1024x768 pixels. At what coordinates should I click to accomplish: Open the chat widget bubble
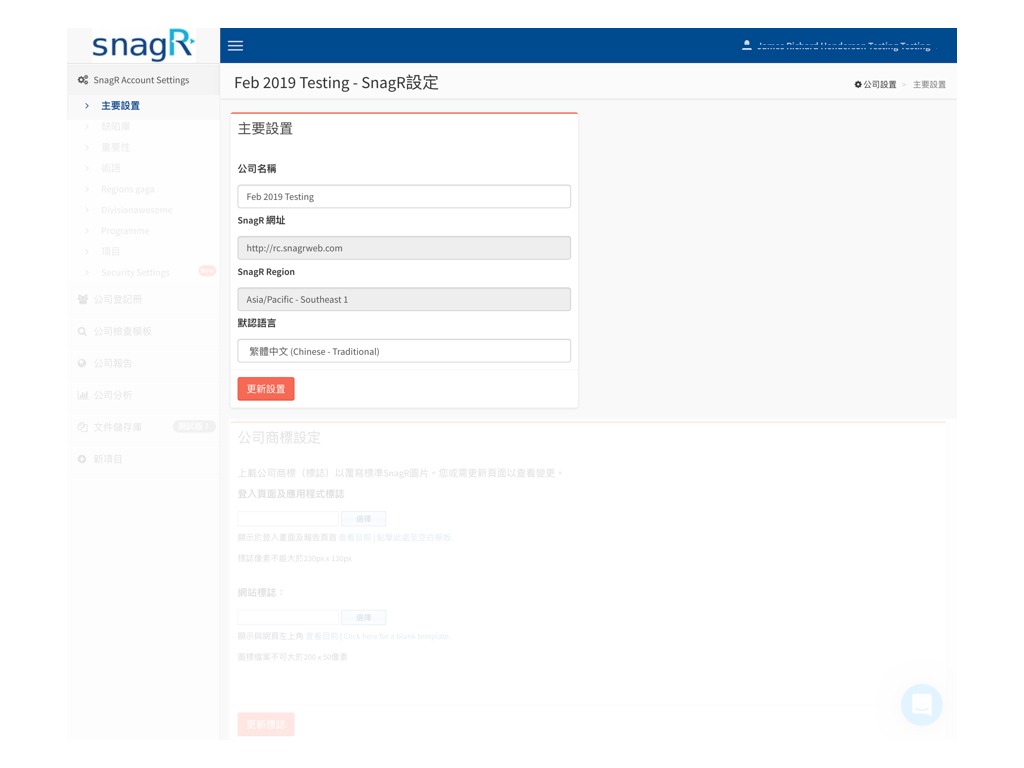click(921, 705)
